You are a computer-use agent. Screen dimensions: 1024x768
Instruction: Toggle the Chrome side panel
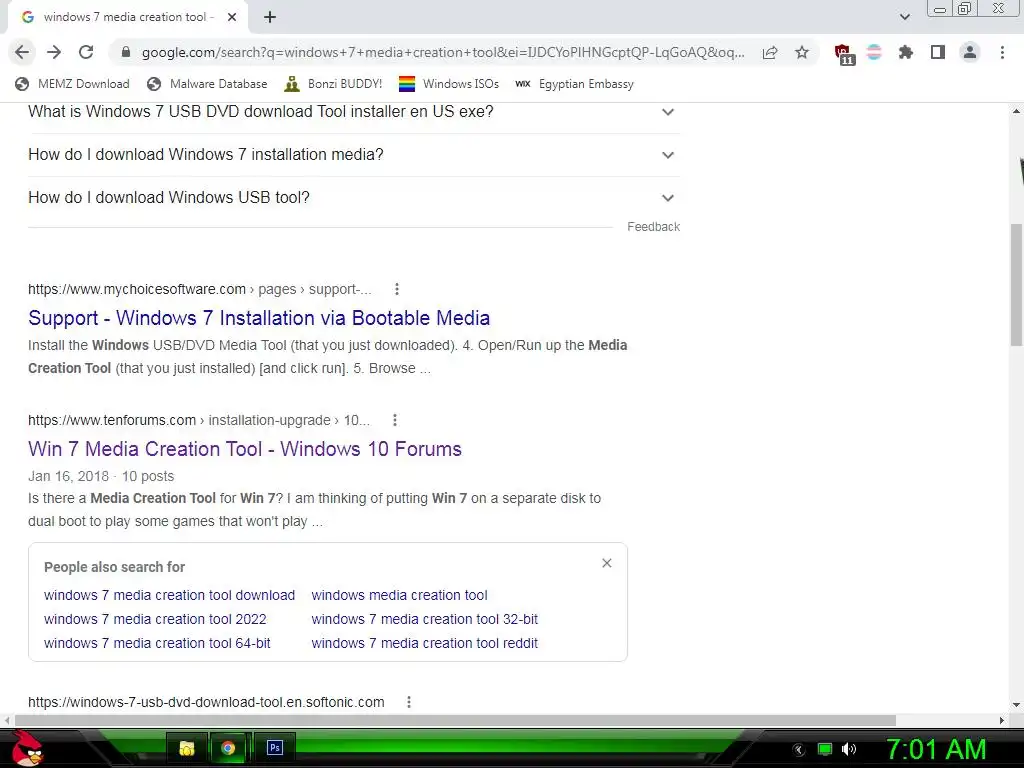pos(938,52)
